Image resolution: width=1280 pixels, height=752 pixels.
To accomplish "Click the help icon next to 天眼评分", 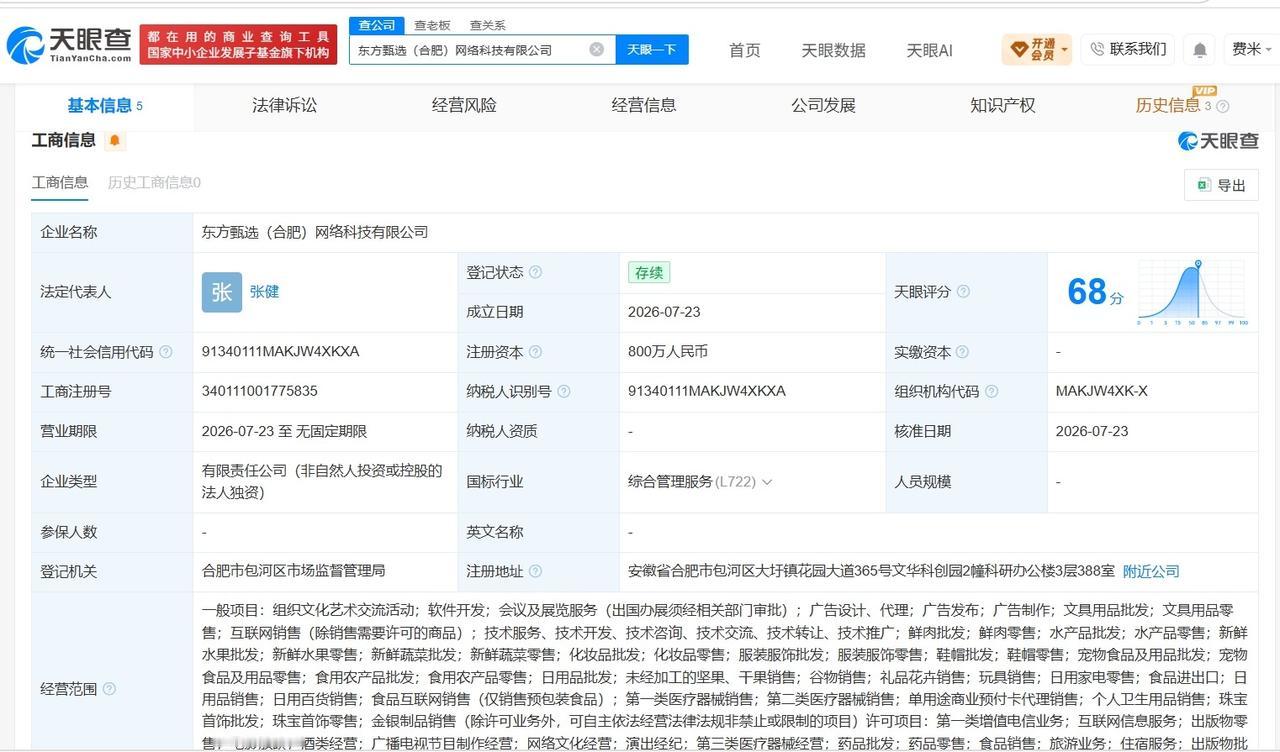I will coord(963,292).
